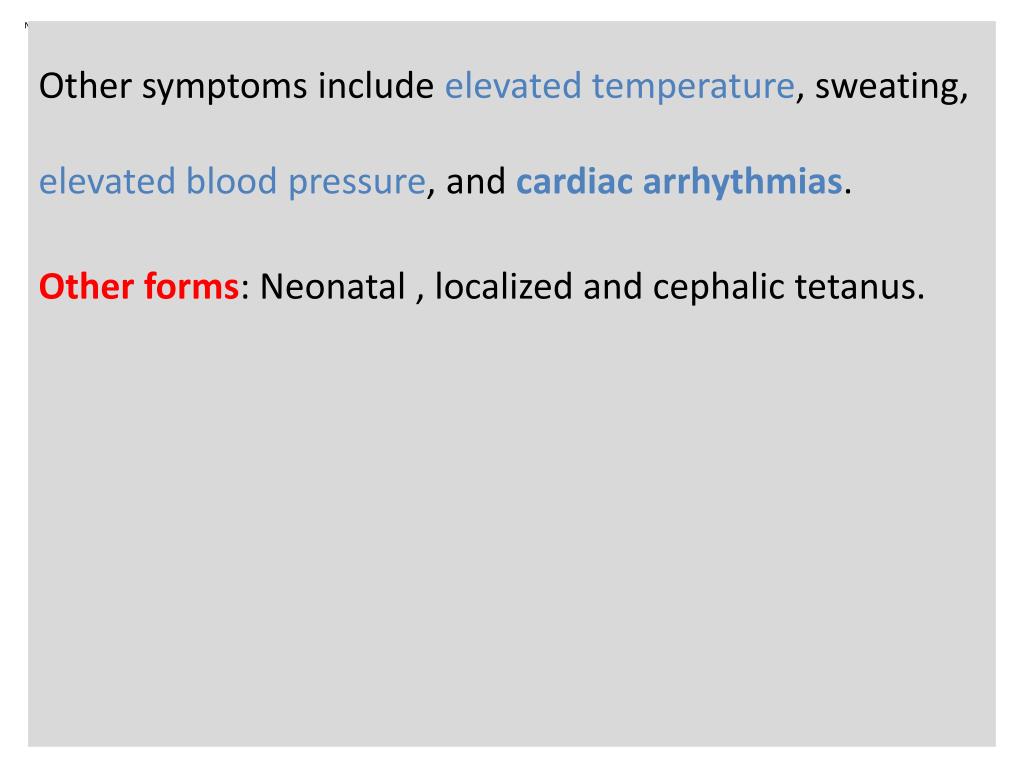Click the word 'include' before blue text

[376, 86]
